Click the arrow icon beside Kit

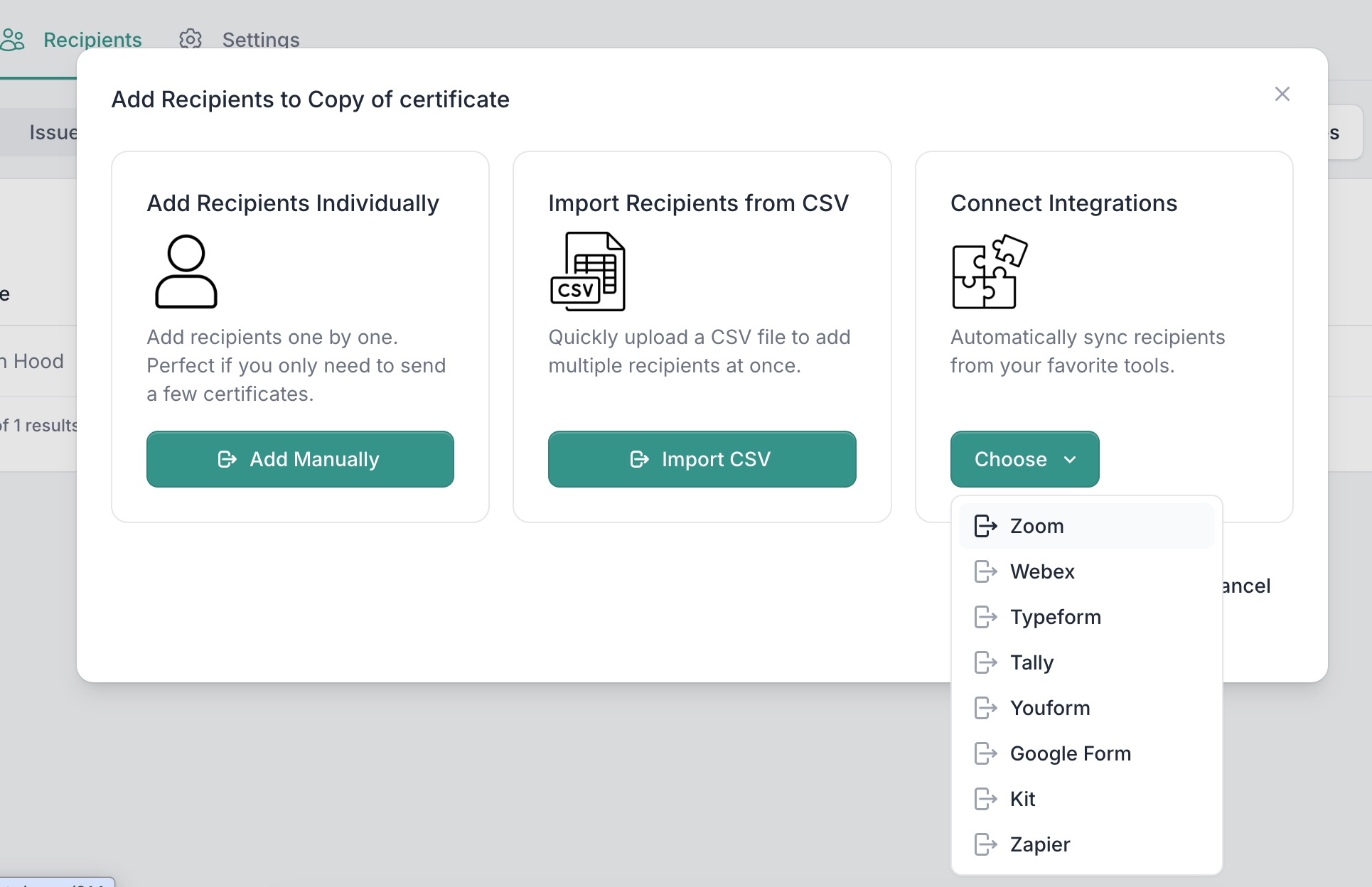pos(985,799)
